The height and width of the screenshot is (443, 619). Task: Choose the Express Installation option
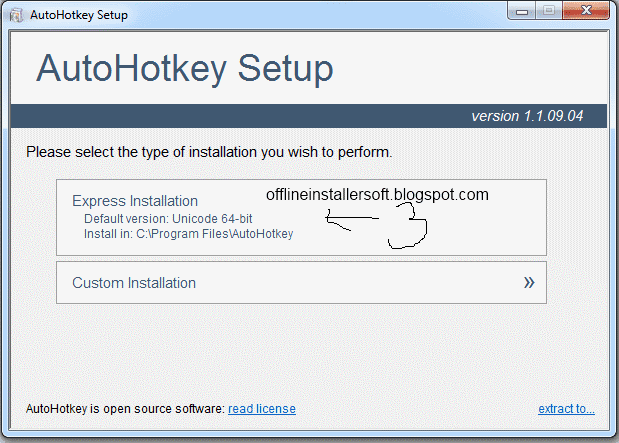point(301,217)
